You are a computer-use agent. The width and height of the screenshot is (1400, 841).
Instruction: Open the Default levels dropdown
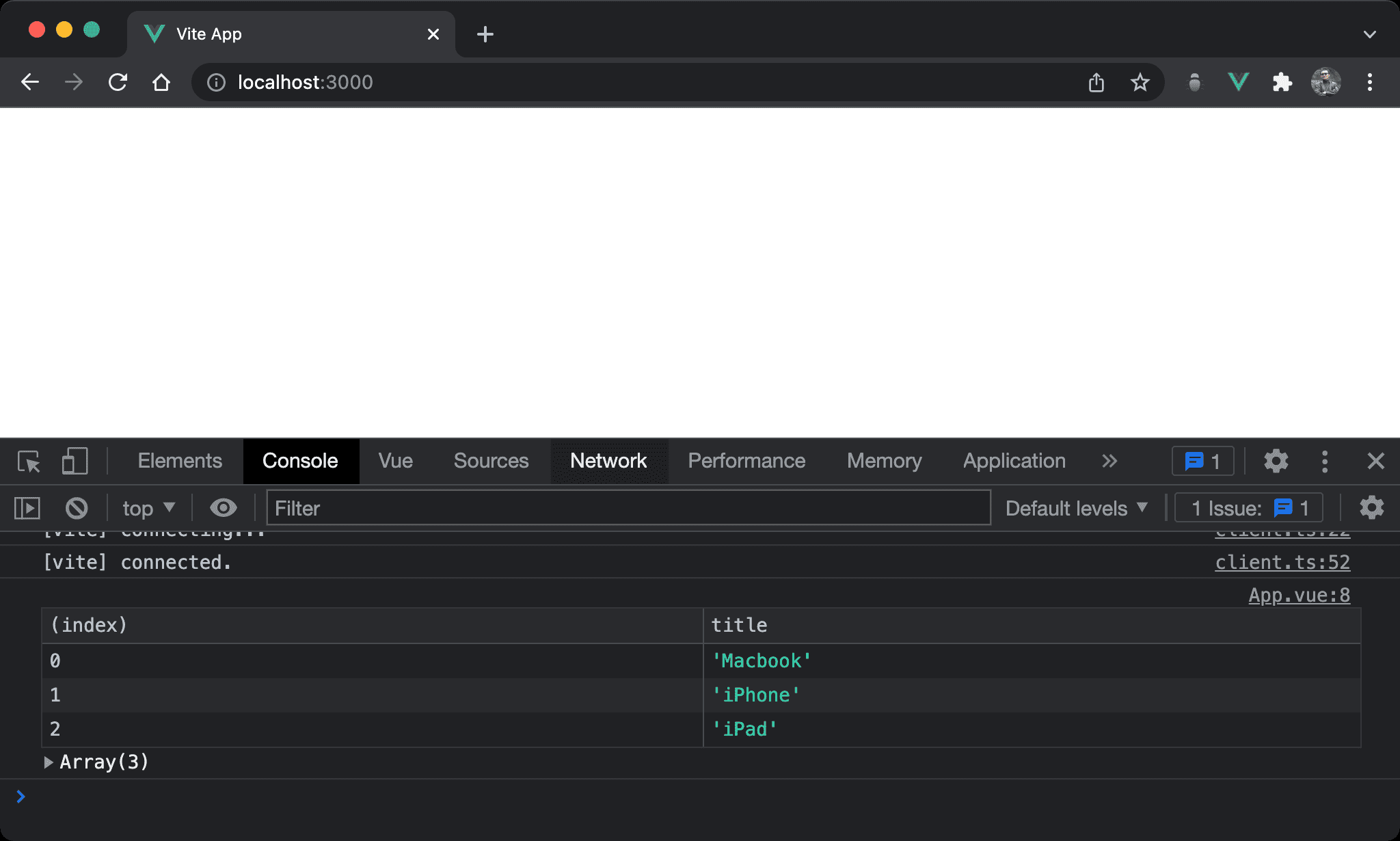click(1076, 508)
